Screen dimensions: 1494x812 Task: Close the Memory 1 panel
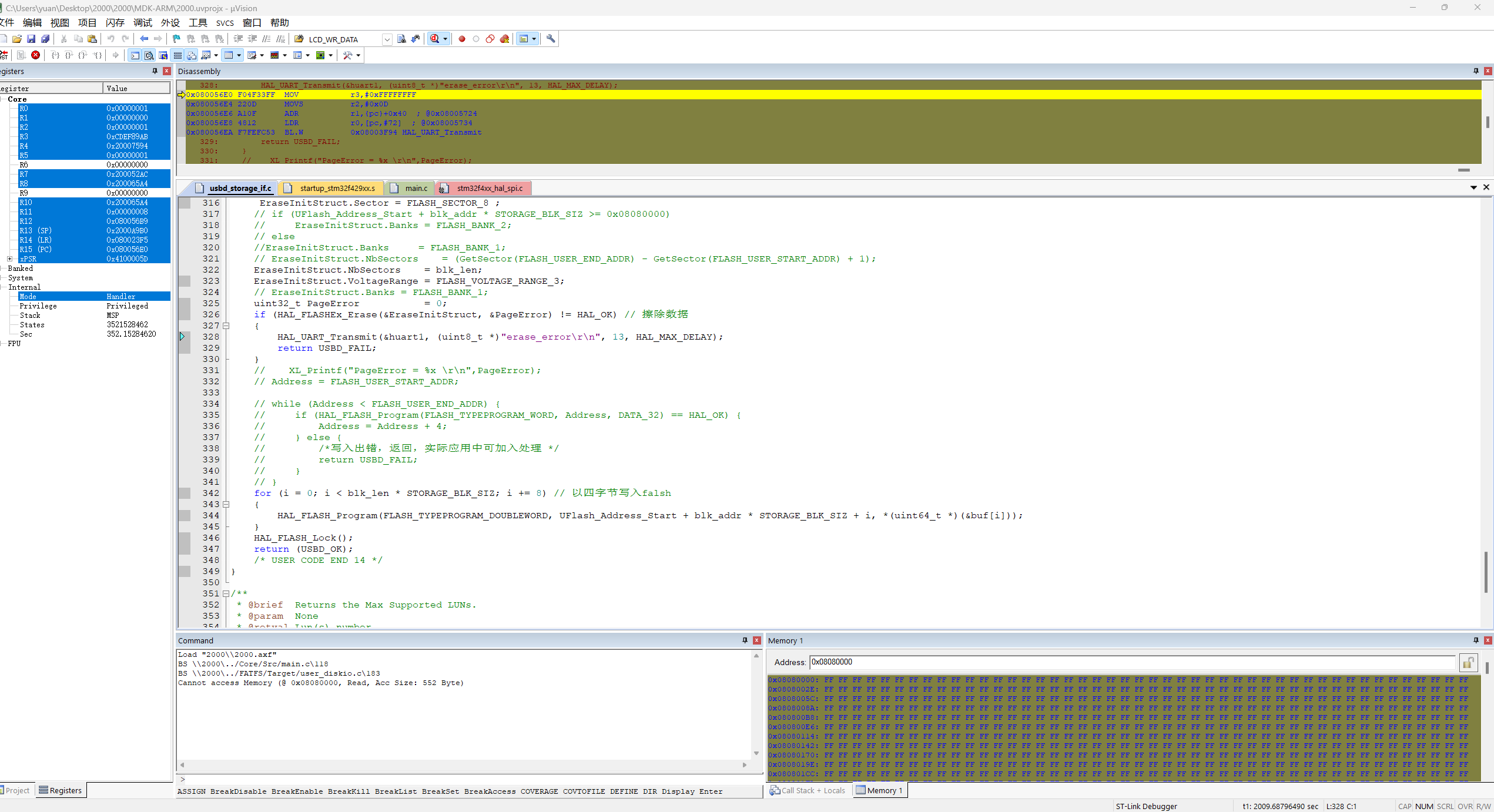coord(1488,640)
